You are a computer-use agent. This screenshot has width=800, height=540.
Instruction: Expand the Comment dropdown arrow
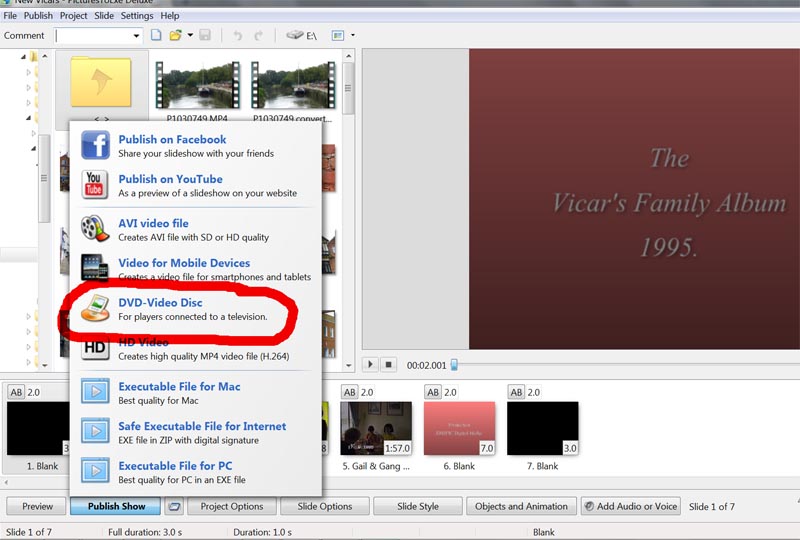point(136,36)
